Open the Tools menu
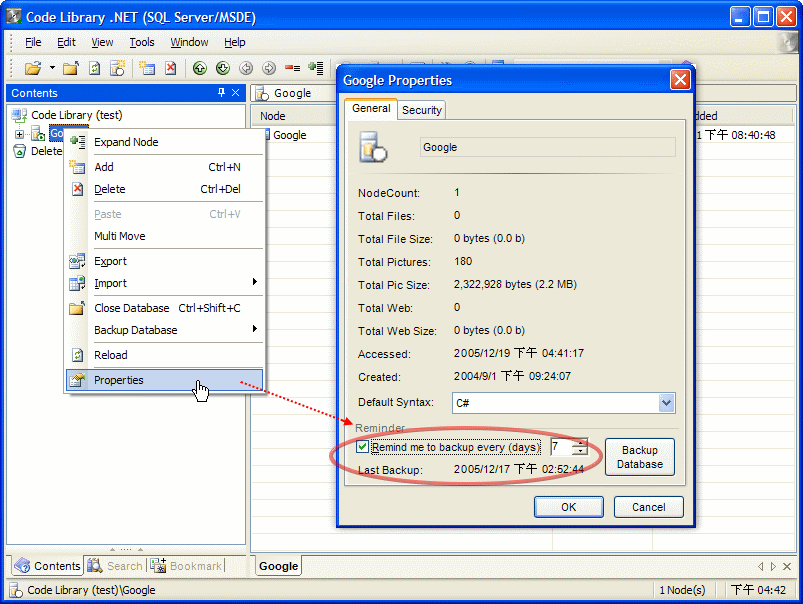Viewport: 803px width, 604px height. [x=142, y=42]
